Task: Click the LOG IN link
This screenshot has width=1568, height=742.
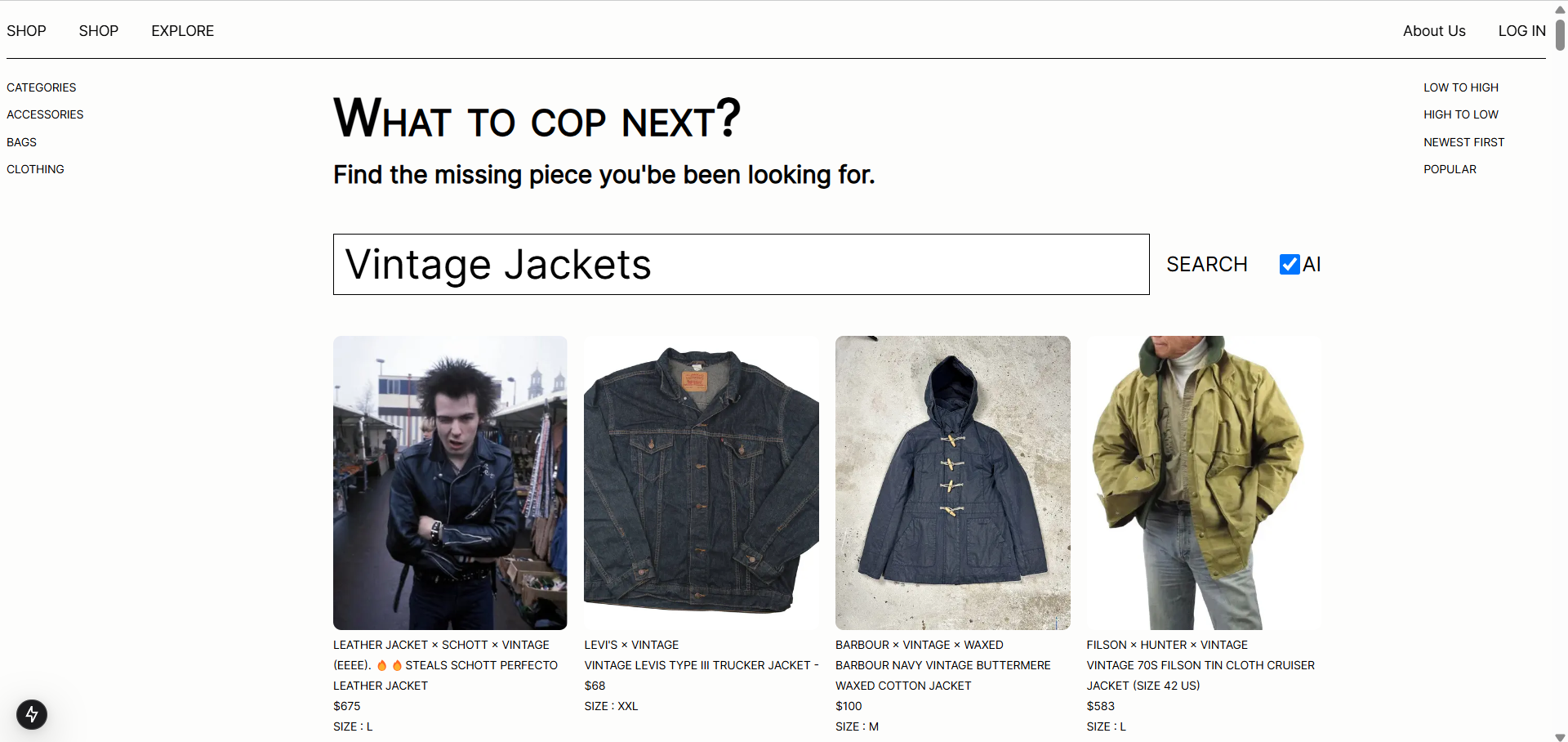Action: pyautogui.click(x=1521, y=31)
